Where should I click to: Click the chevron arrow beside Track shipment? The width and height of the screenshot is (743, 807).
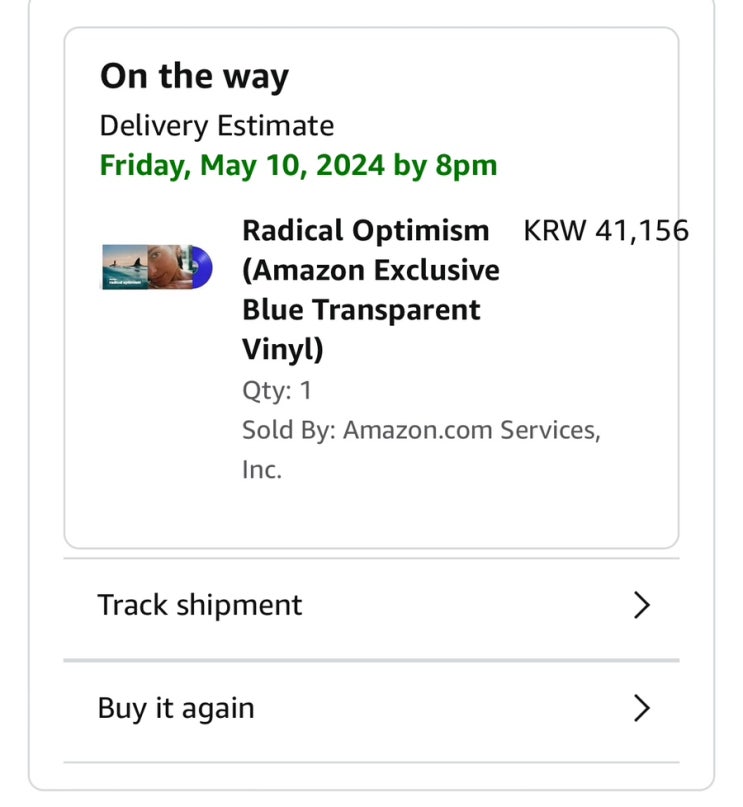pyautogui.click(x=642, y=605)
